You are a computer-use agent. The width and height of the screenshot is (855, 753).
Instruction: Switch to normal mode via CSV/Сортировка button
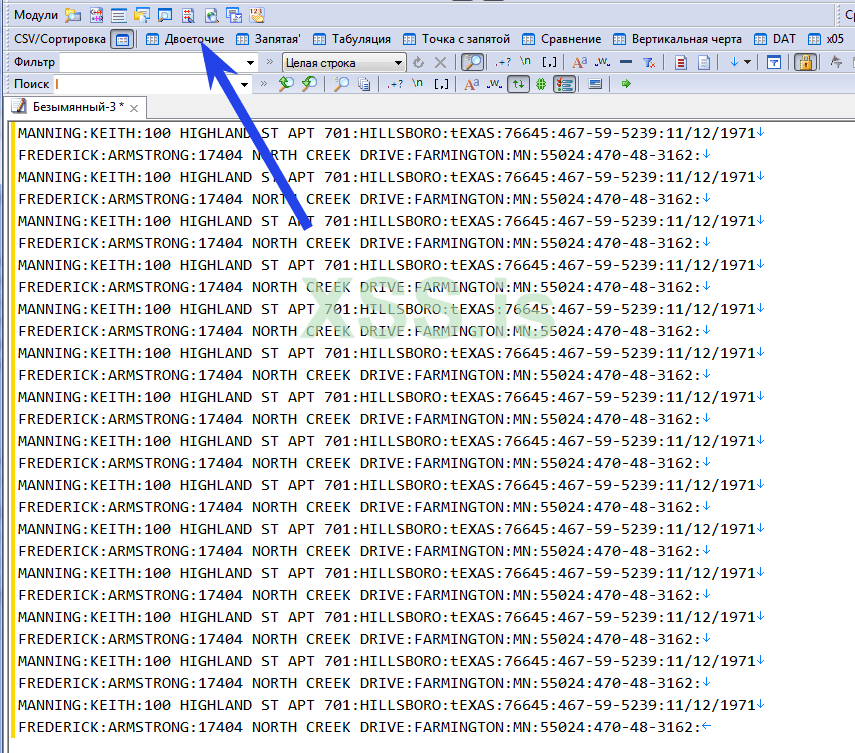pyautogui.click(x=122, y=39)
